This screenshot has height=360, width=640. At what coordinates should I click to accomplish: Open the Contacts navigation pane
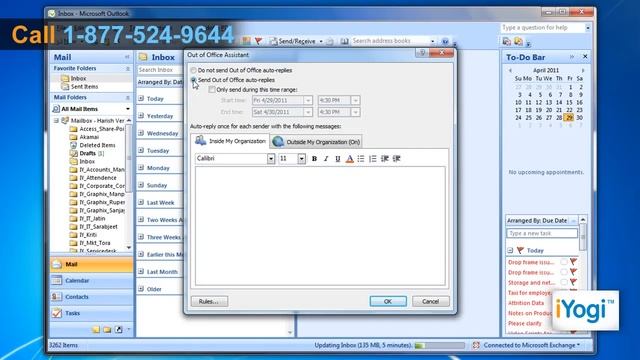coord(91,297)
